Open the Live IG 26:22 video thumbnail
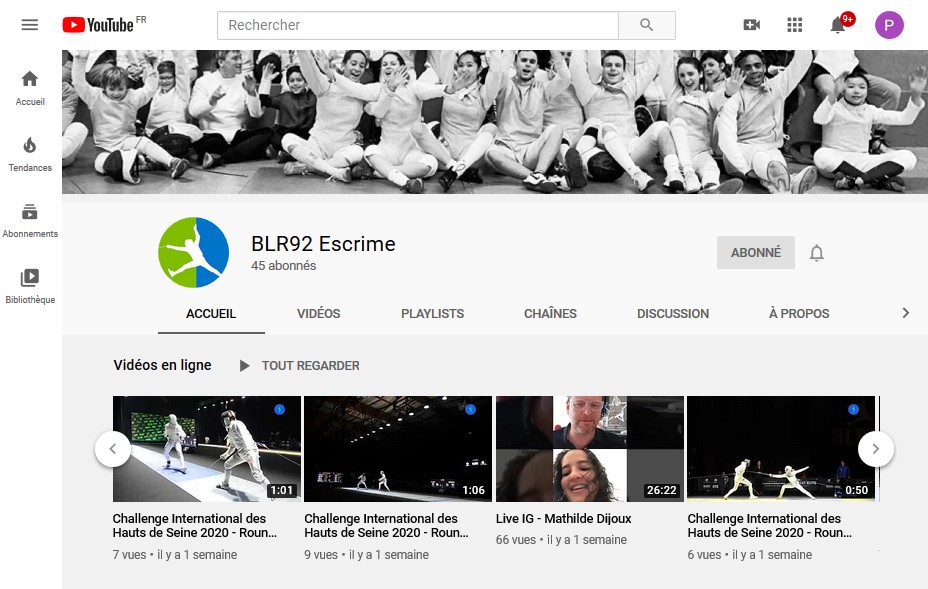This screenshot has width=928, height=589. (589, 449)
